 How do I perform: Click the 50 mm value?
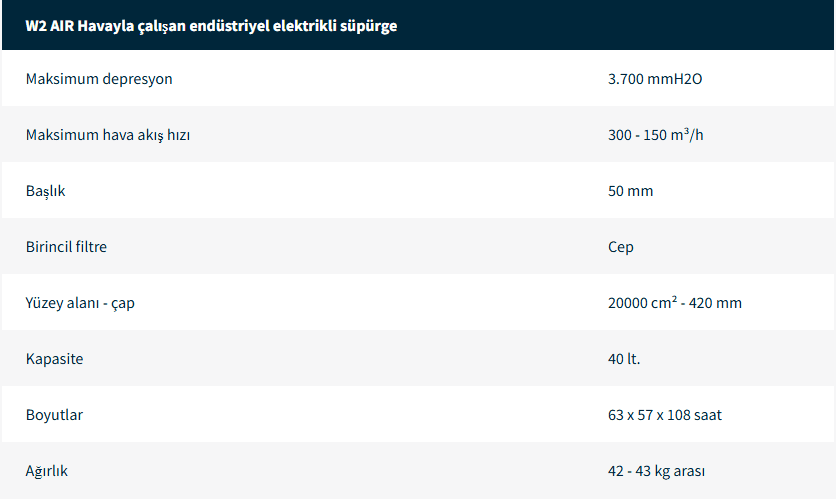[630, 191]
